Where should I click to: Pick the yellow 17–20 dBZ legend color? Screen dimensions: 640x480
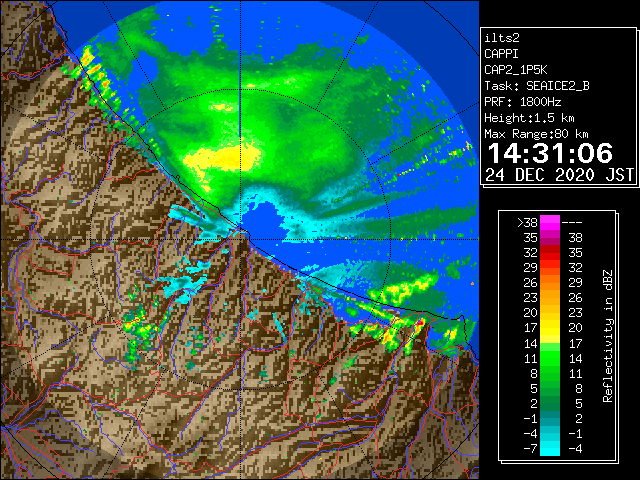(x=550, y=328)
